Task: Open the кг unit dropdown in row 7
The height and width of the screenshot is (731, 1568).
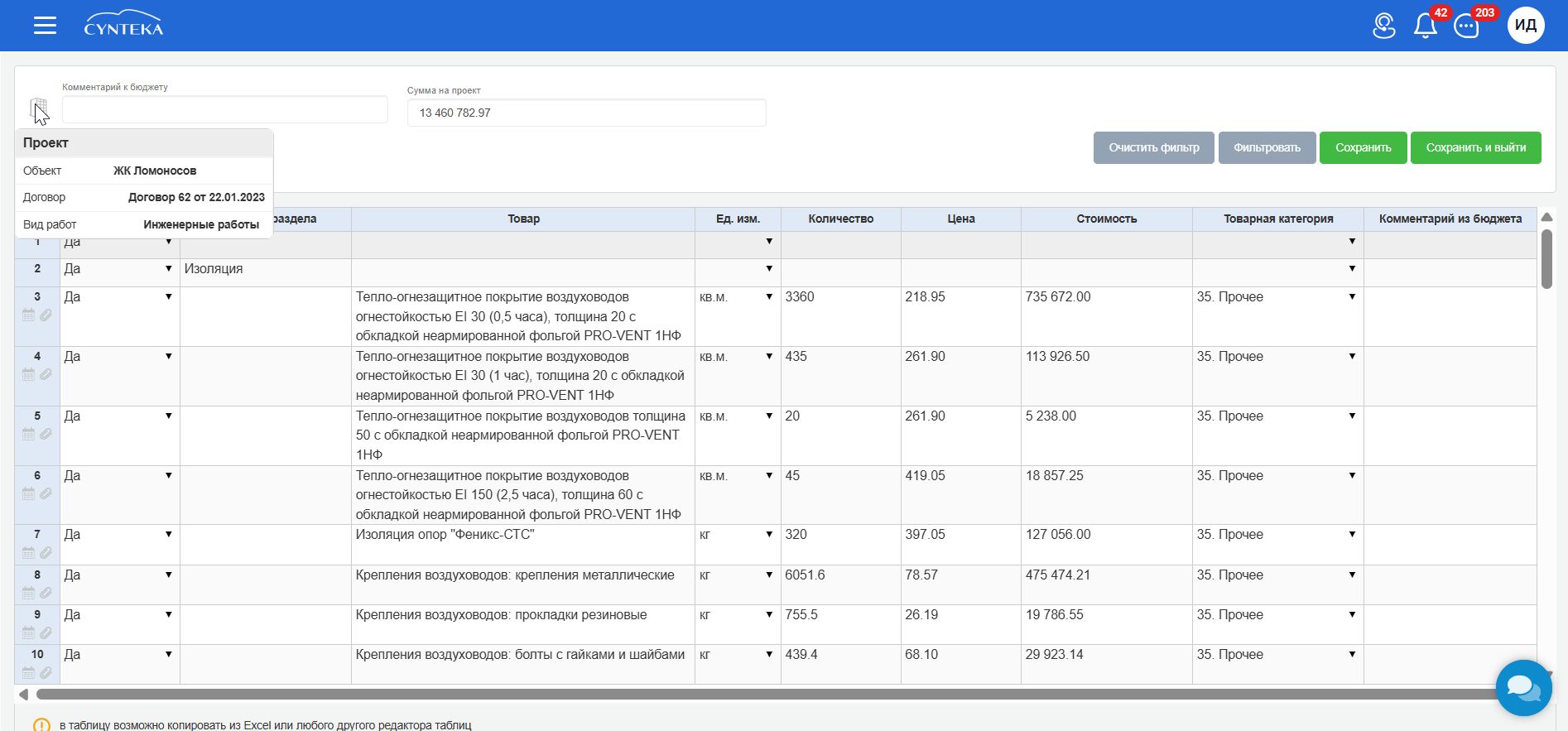Action: (x=769, y=535)
